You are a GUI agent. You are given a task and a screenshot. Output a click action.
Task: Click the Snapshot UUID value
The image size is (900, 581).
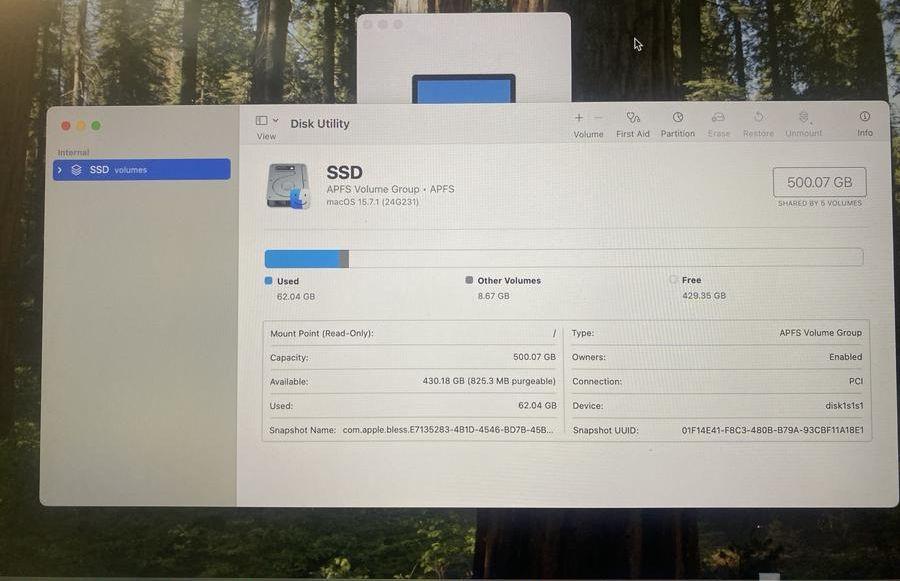773,430
